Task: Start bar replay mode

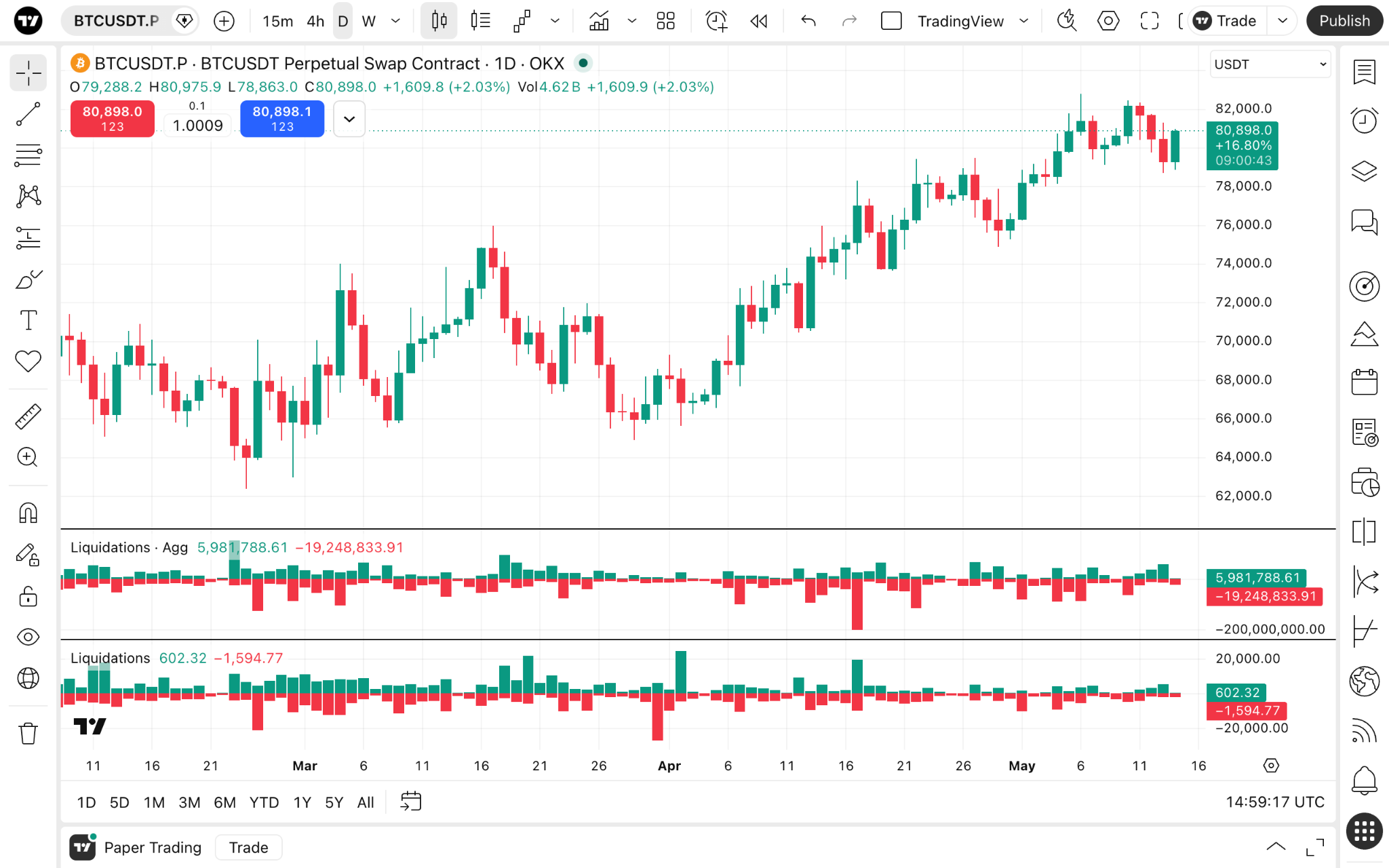Action: point(759,21)
